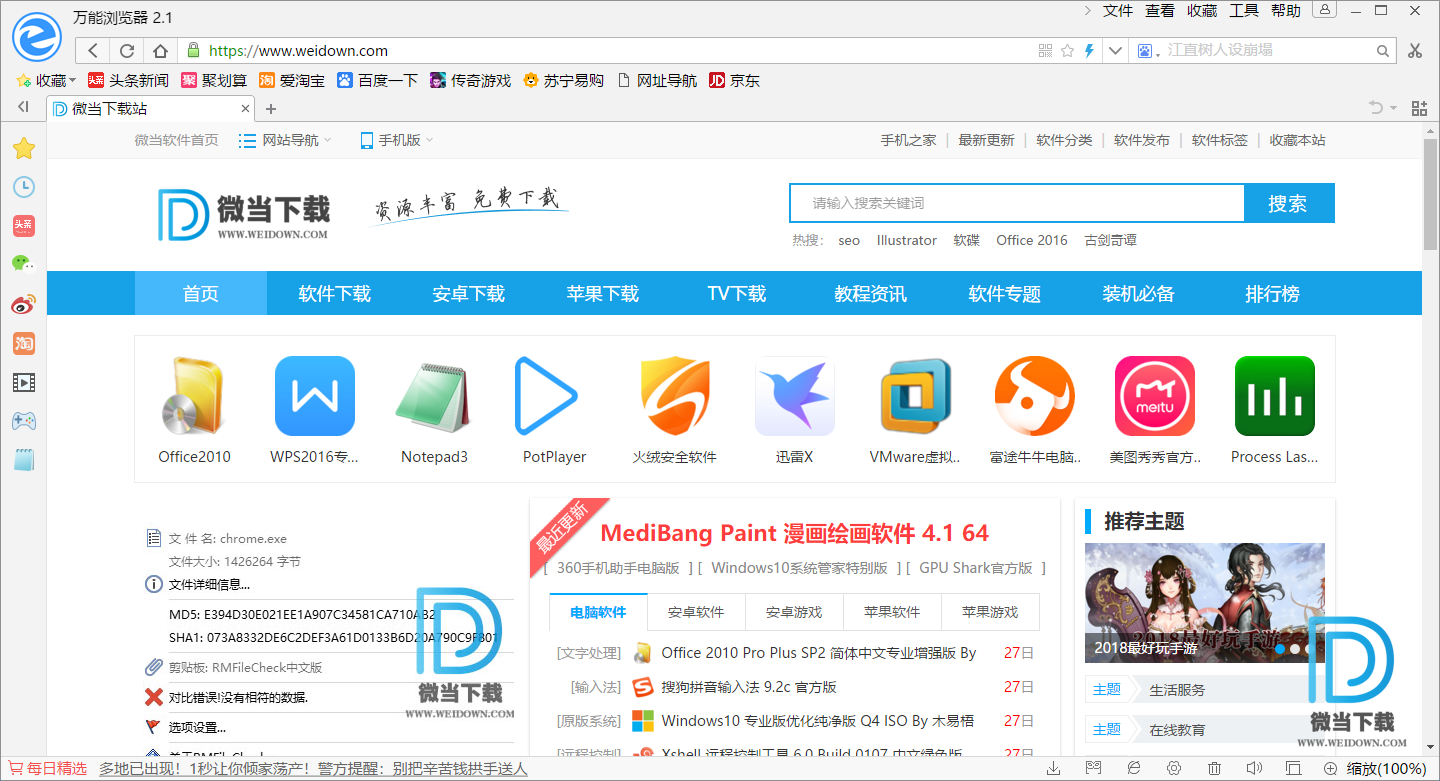
Task: Open the extensions grid icon beside tabs
Action: point(1419,108)
